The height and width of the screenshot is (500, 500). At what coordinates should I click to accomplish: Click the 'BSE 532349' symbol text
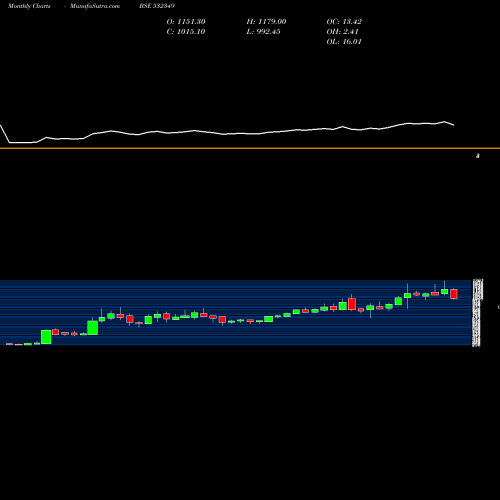157,6
